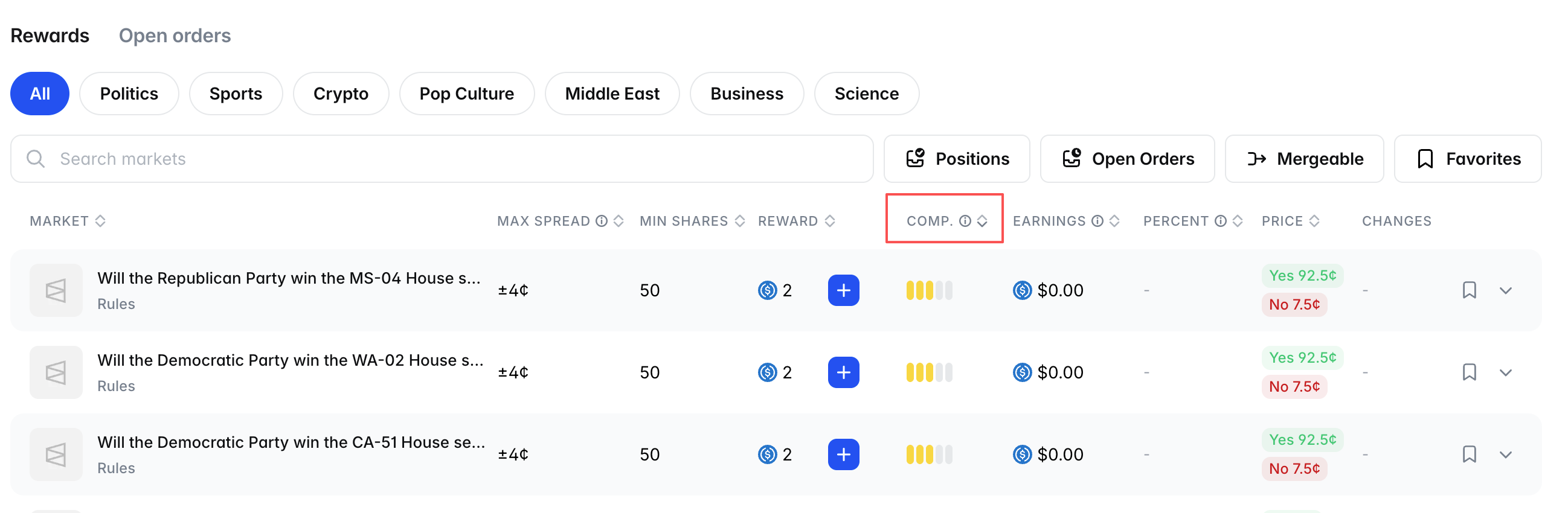The image size is (1568, 513).
Task: Open Rules link for MS-04 market
Action: point(116,304)
